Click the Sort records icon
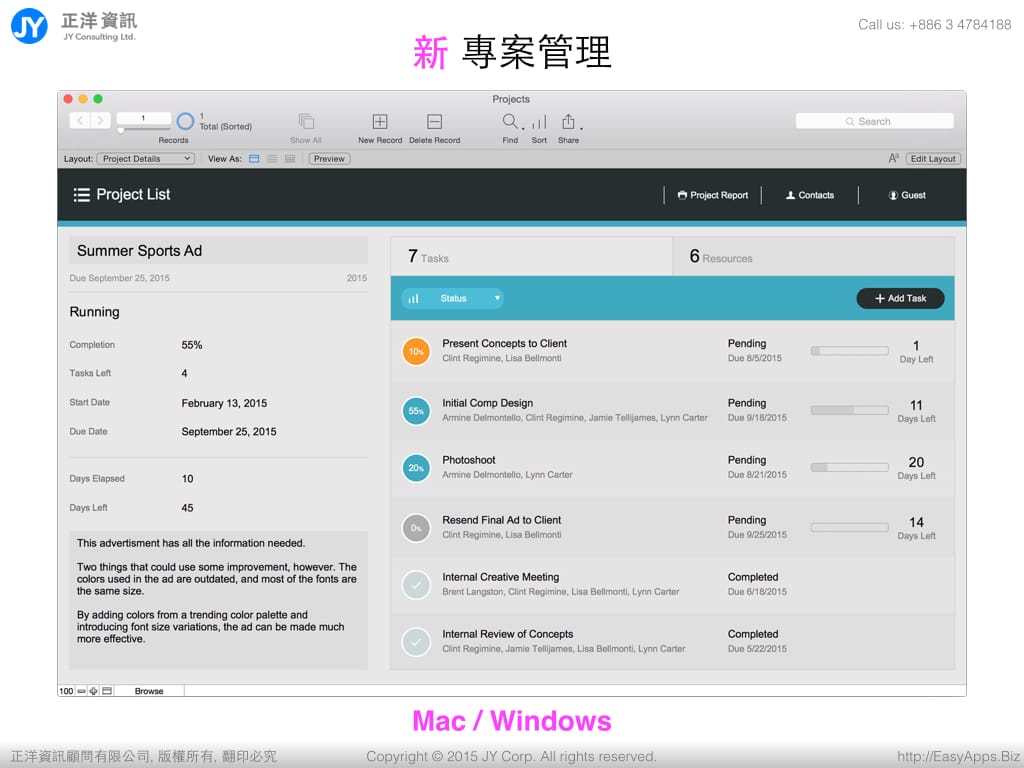 coord(539,123)
